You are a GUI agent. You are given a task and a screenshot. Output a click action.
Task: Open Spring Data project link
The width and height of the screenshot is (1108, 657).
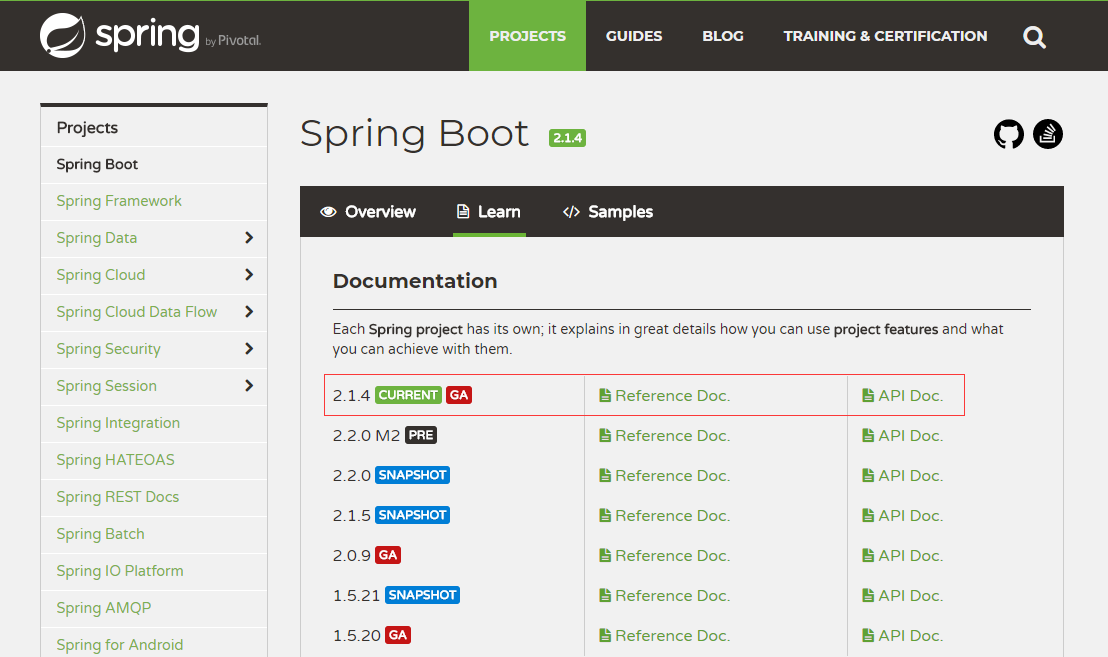97,238
